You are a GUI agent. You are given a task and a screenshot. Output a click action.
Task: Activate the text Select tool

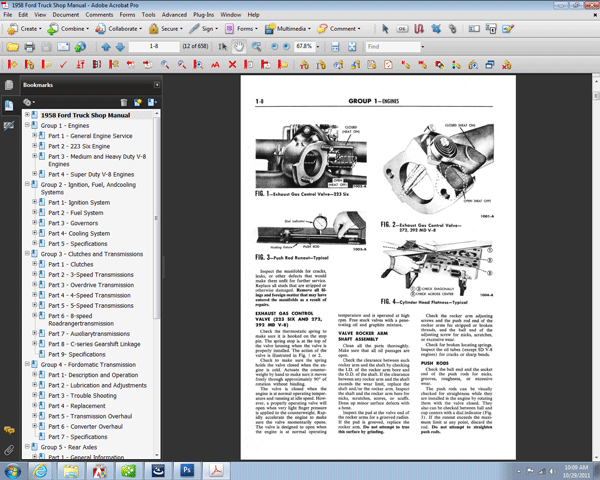[x=222, y=47]
